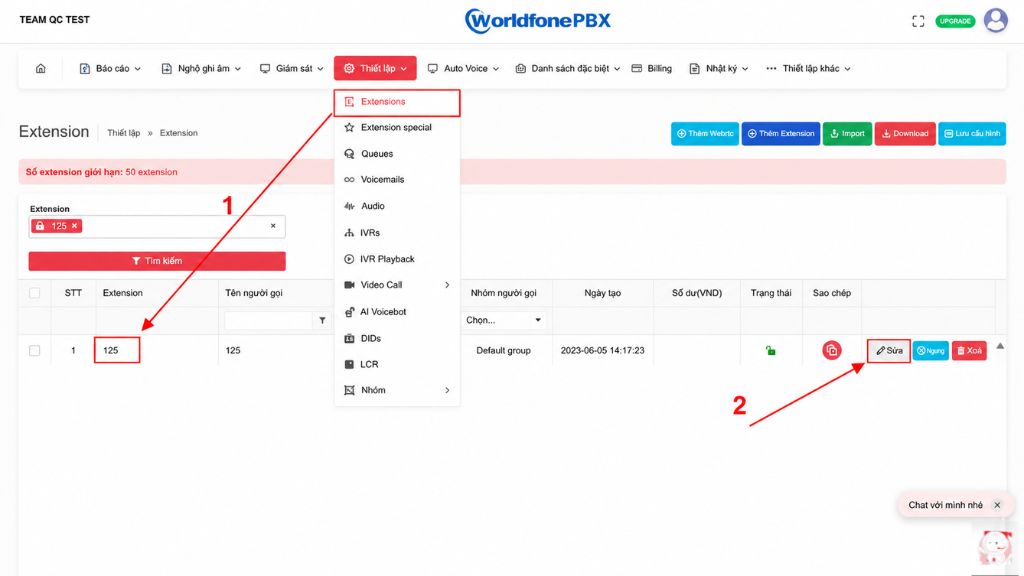Open LCR menu item

pyautogui.click(x=397, y=364)
